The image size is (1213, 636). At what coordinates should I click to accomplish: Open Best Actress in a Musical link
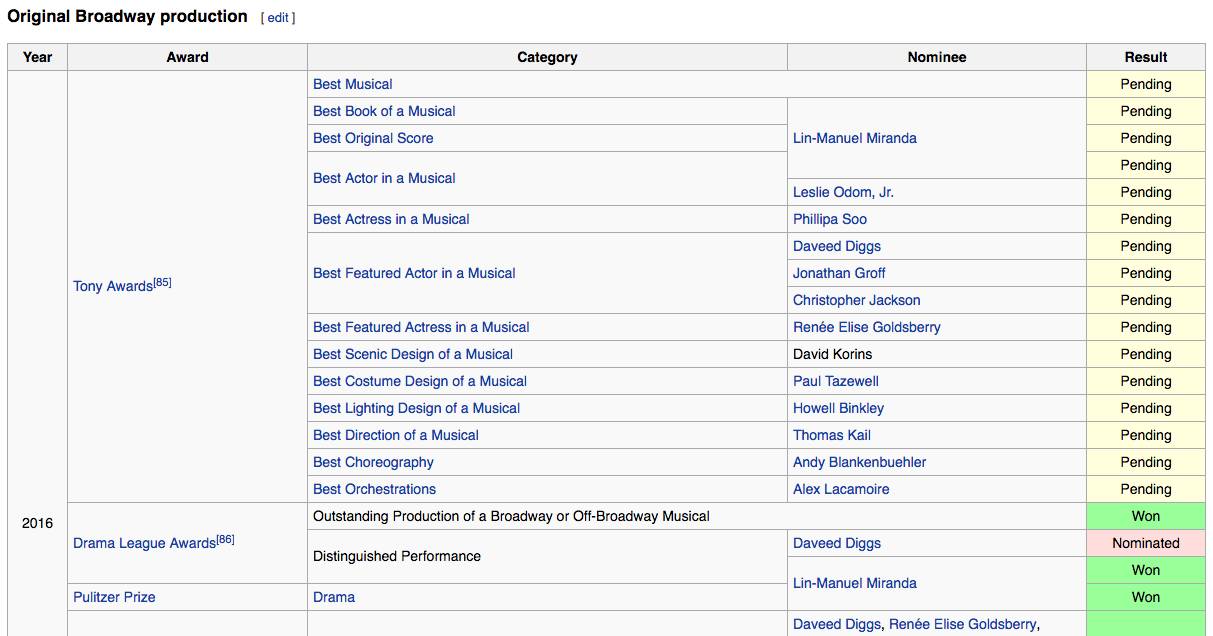pyautogui.click(x=391, y=219)
